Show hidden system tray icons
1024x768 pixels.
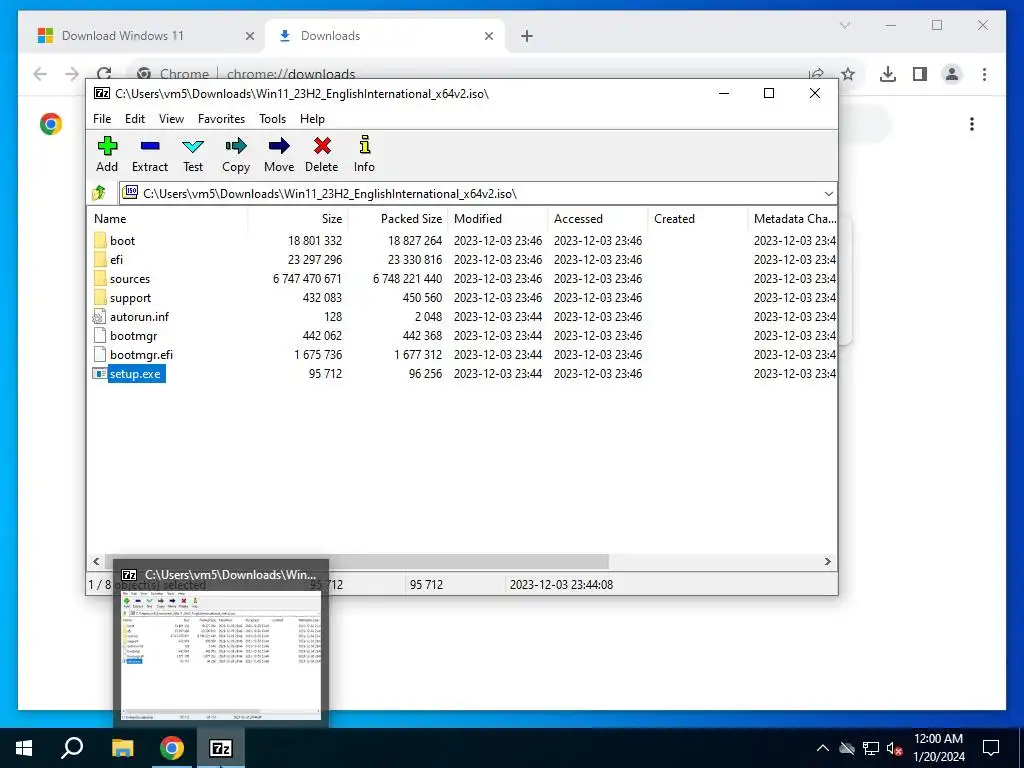(822, 748)
